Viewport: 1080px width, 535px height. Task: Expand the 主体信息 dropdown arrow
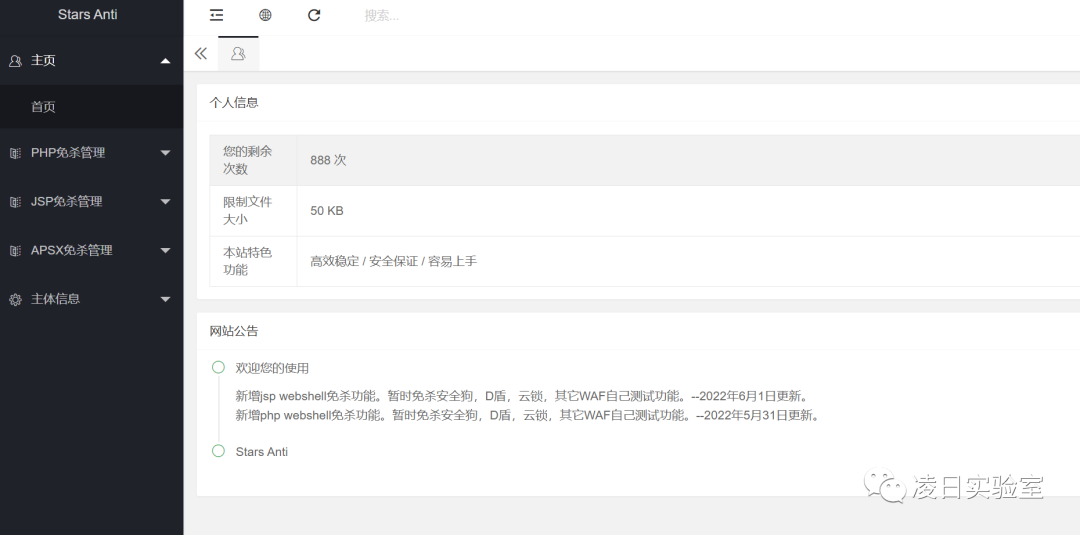click(165, 299)
